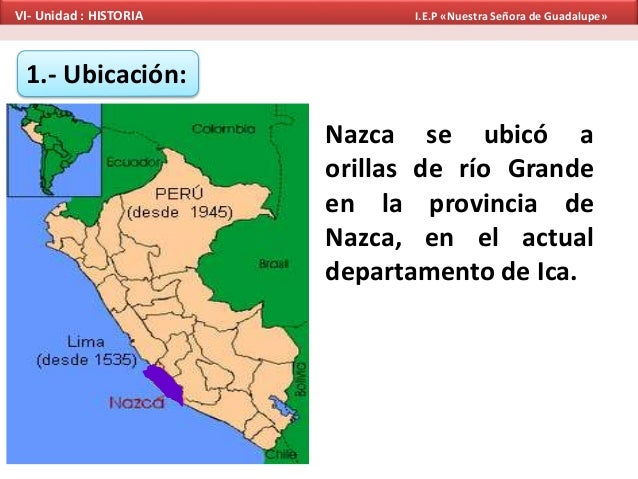Click the 'Colombia' label on the map

tap(223, 129)
